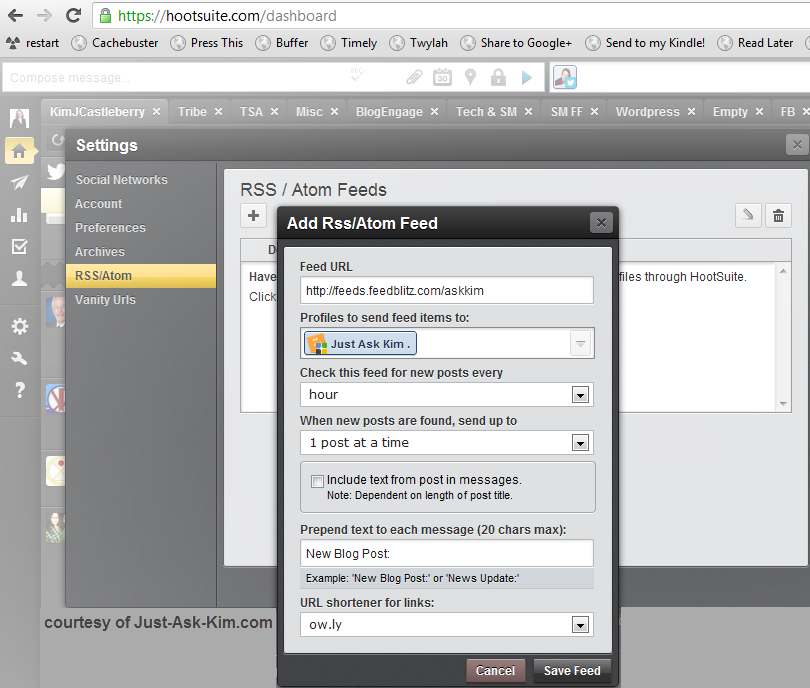Switch to the KimJCastleberry tab

97,112
